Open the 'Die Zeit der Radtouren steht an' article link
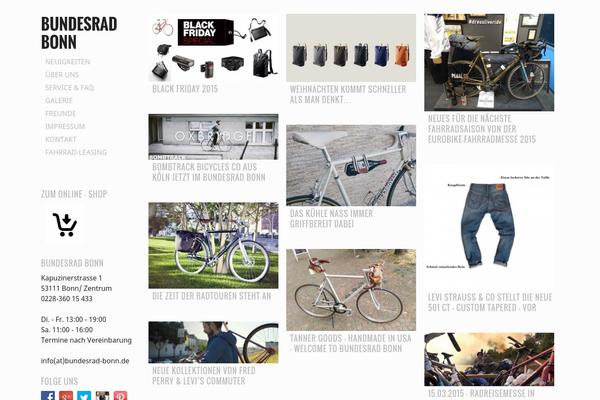Screen dimensions: 600x400 pos(212,296)
